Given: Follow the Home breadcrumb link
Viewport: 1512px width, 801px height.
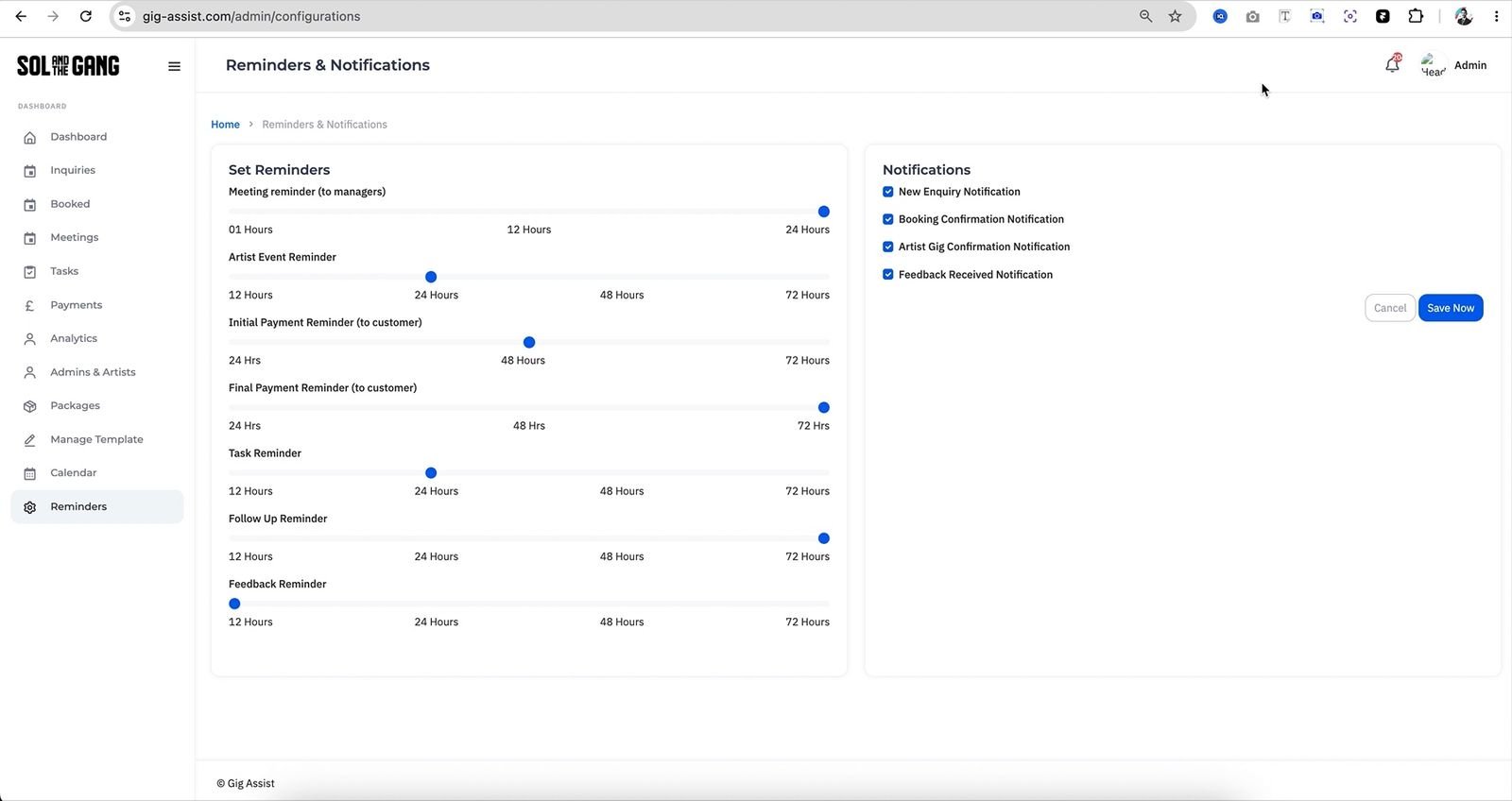Looking at the screenshot, I should tap(225, 125).
